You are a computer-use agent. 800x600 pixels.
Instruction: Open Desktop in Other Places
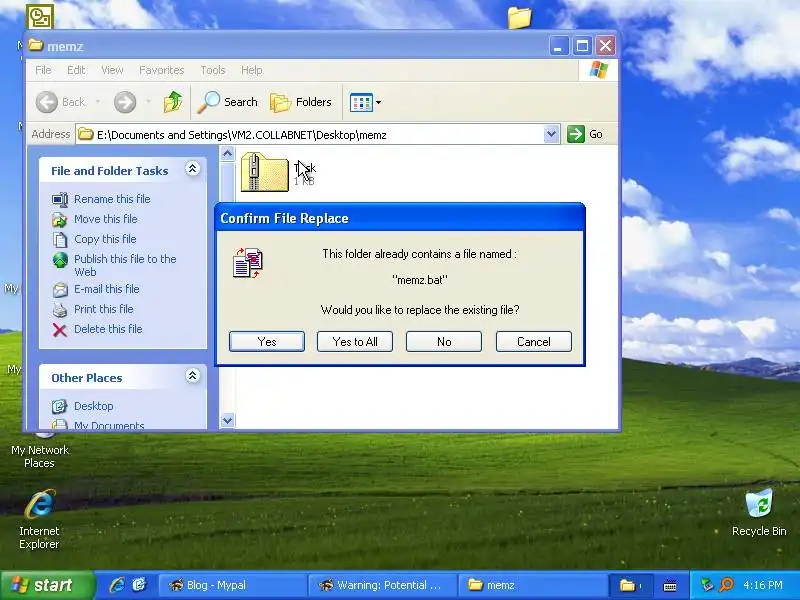[93, 406]
